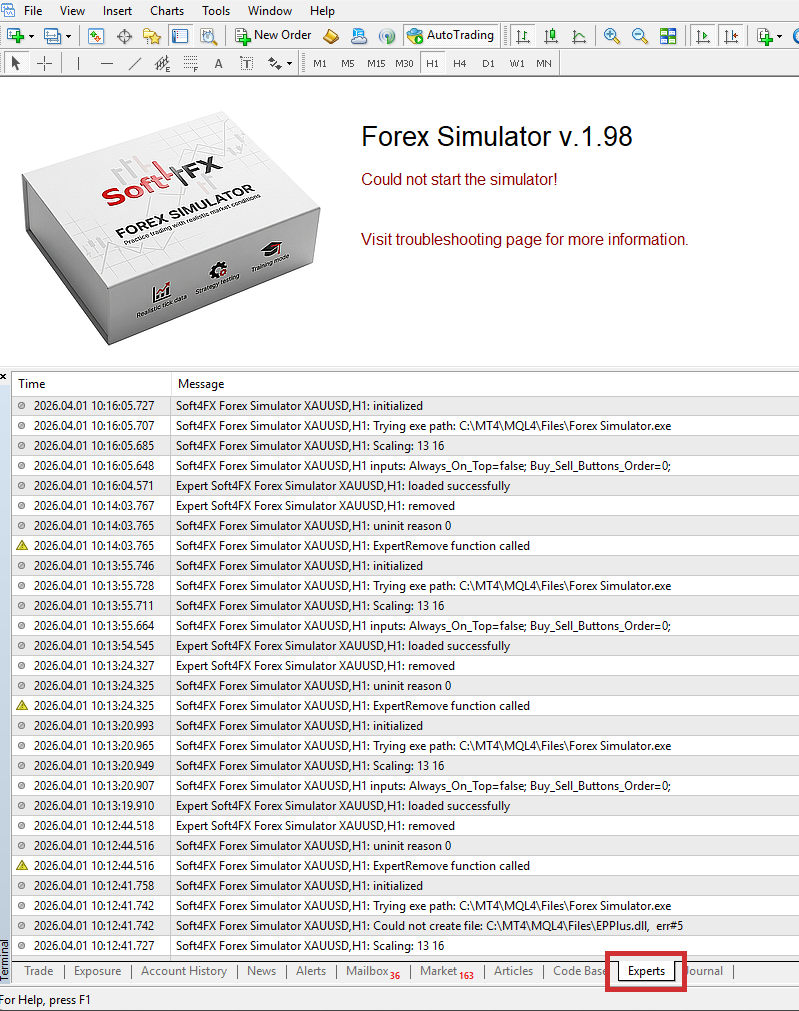
Task: Toggle Chart Shift
Action: 731,36
